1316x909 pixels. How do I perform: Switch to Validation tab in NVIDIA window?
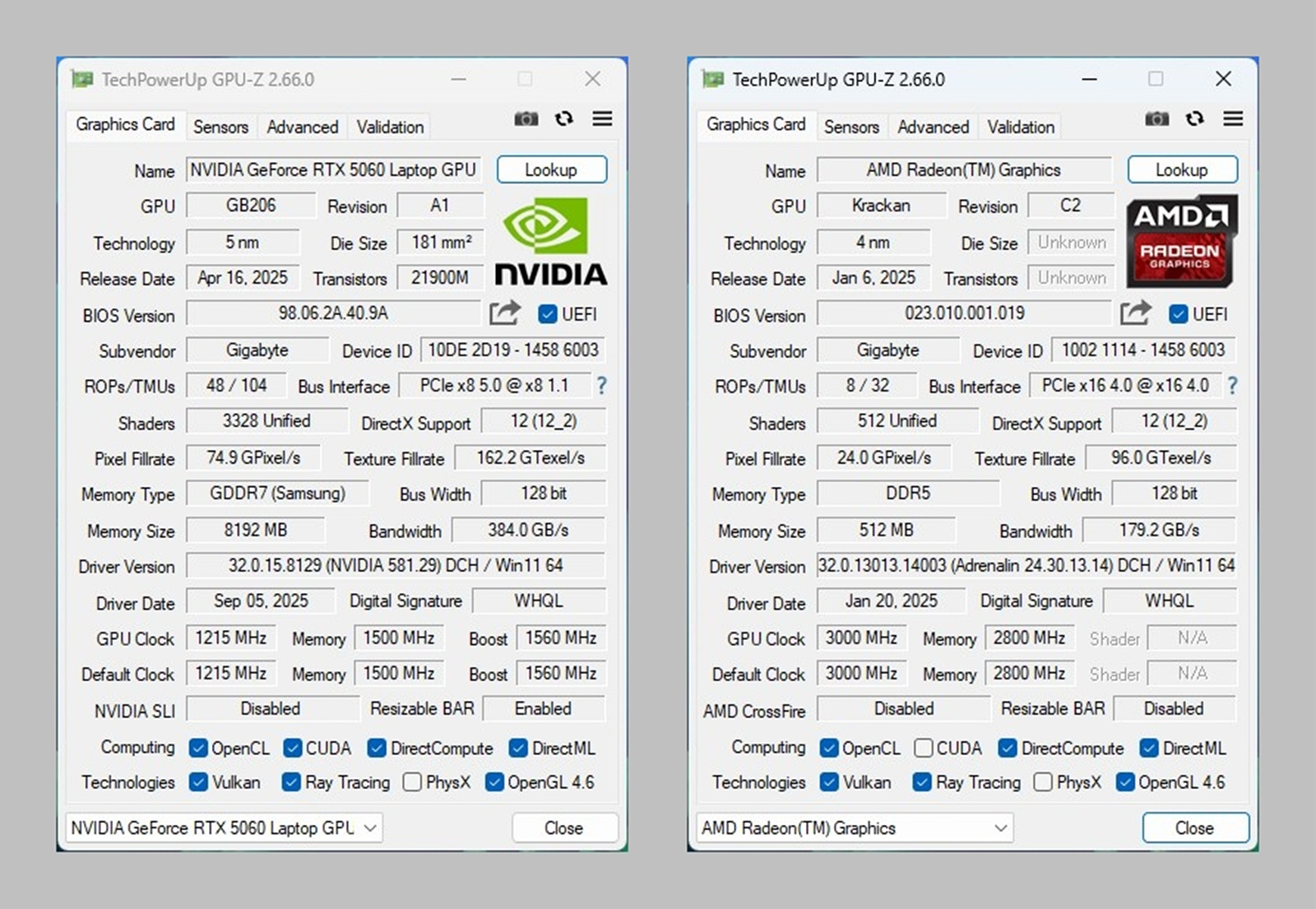pyautogui.click(x=390, y=127)
